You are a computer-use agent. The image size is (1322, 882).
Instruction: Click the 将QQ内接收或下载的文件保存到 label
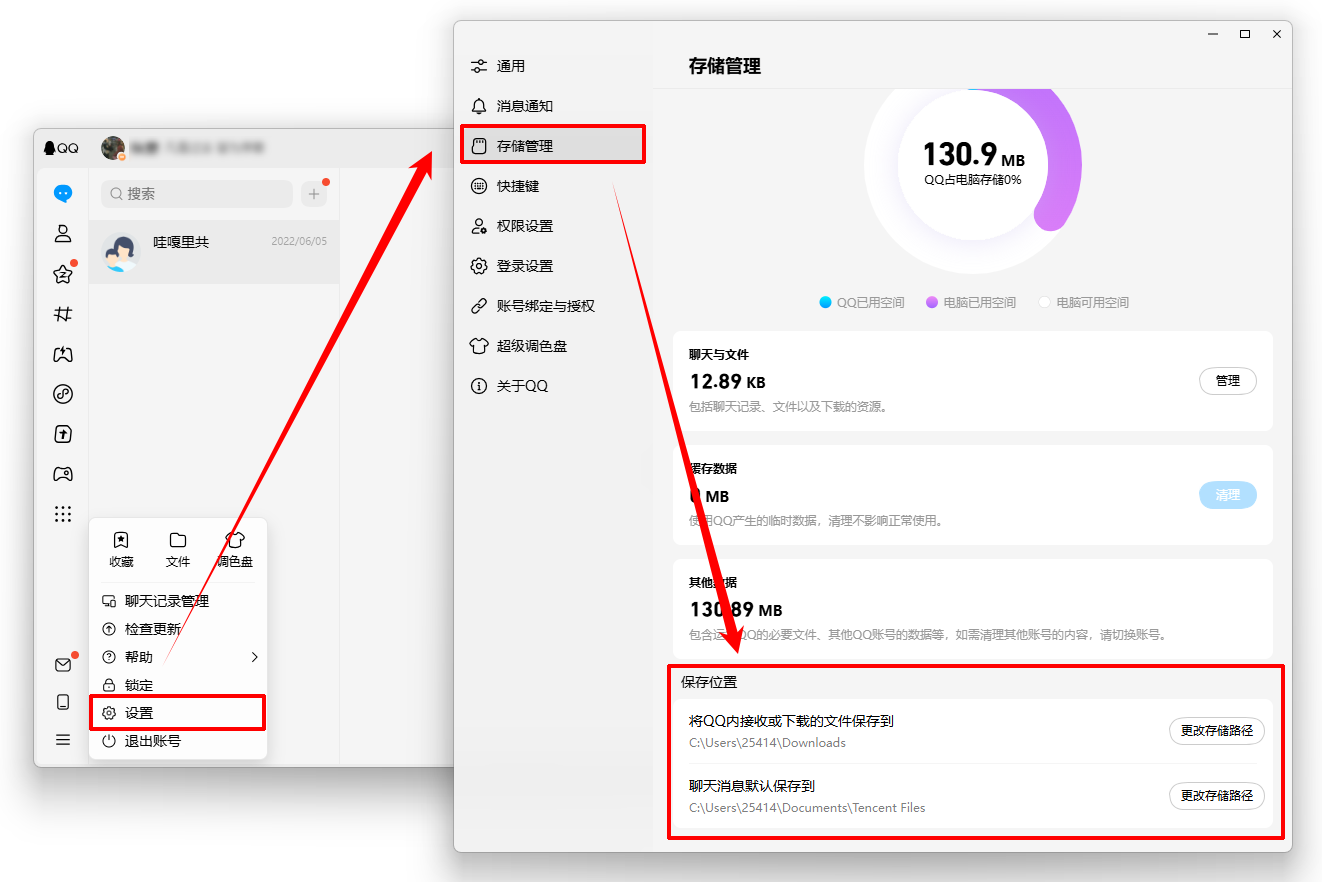(x=791, y=721)
